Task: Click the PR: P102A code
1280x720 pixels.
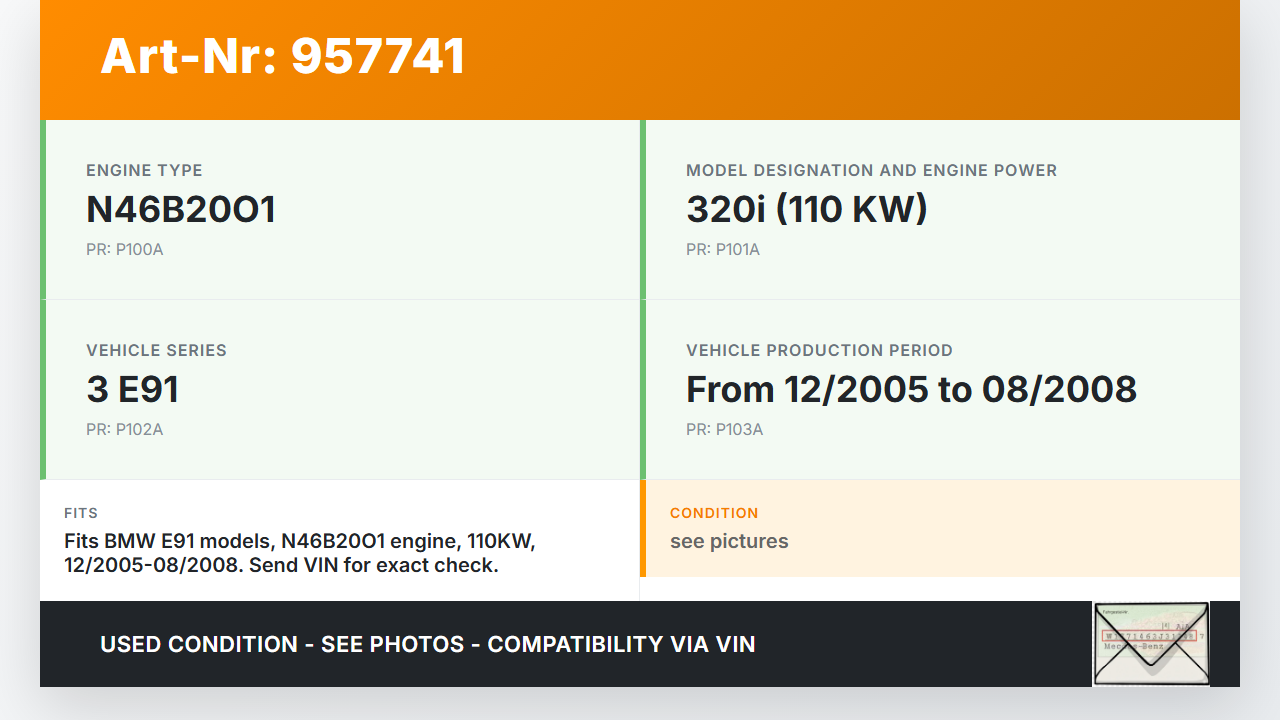Action: (125, 430)
